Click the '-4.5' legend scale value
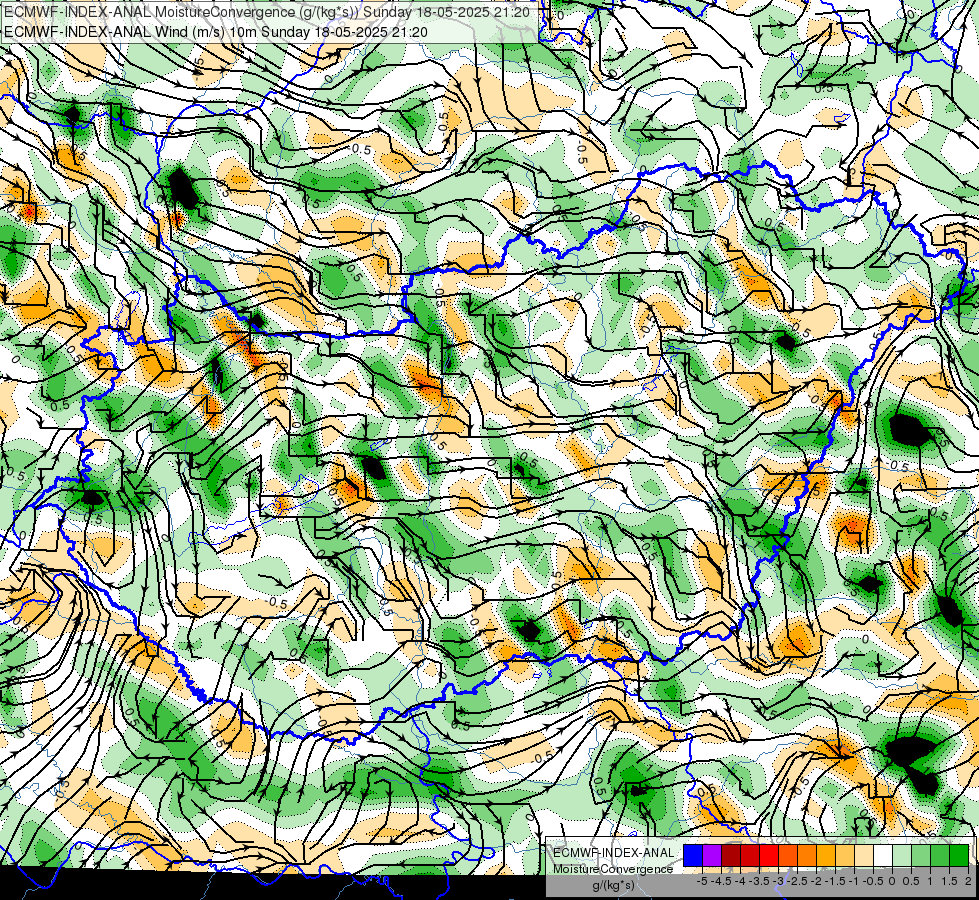The height and width of the screenshot is (900, 979). [723, 881]
